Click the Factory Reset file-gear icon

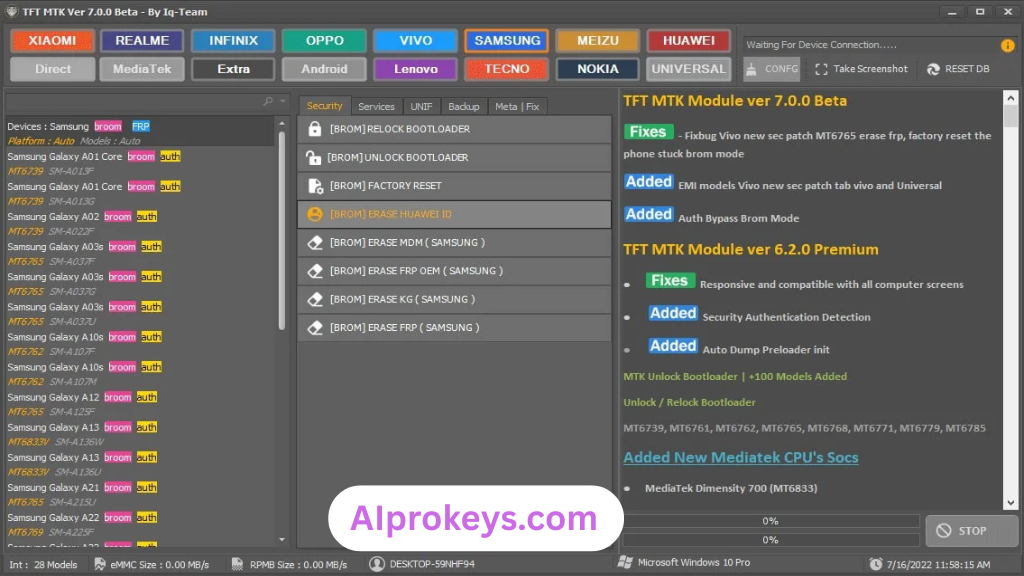315,186
